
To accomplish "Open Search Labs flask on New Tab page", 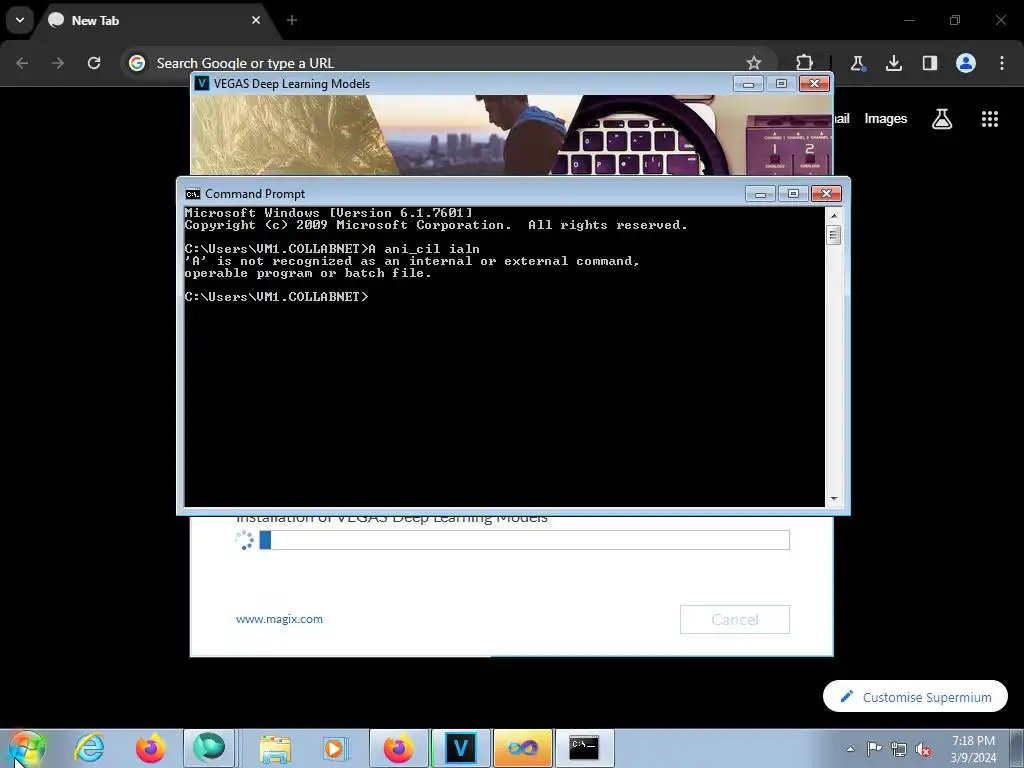I will (x=942, y=118).
